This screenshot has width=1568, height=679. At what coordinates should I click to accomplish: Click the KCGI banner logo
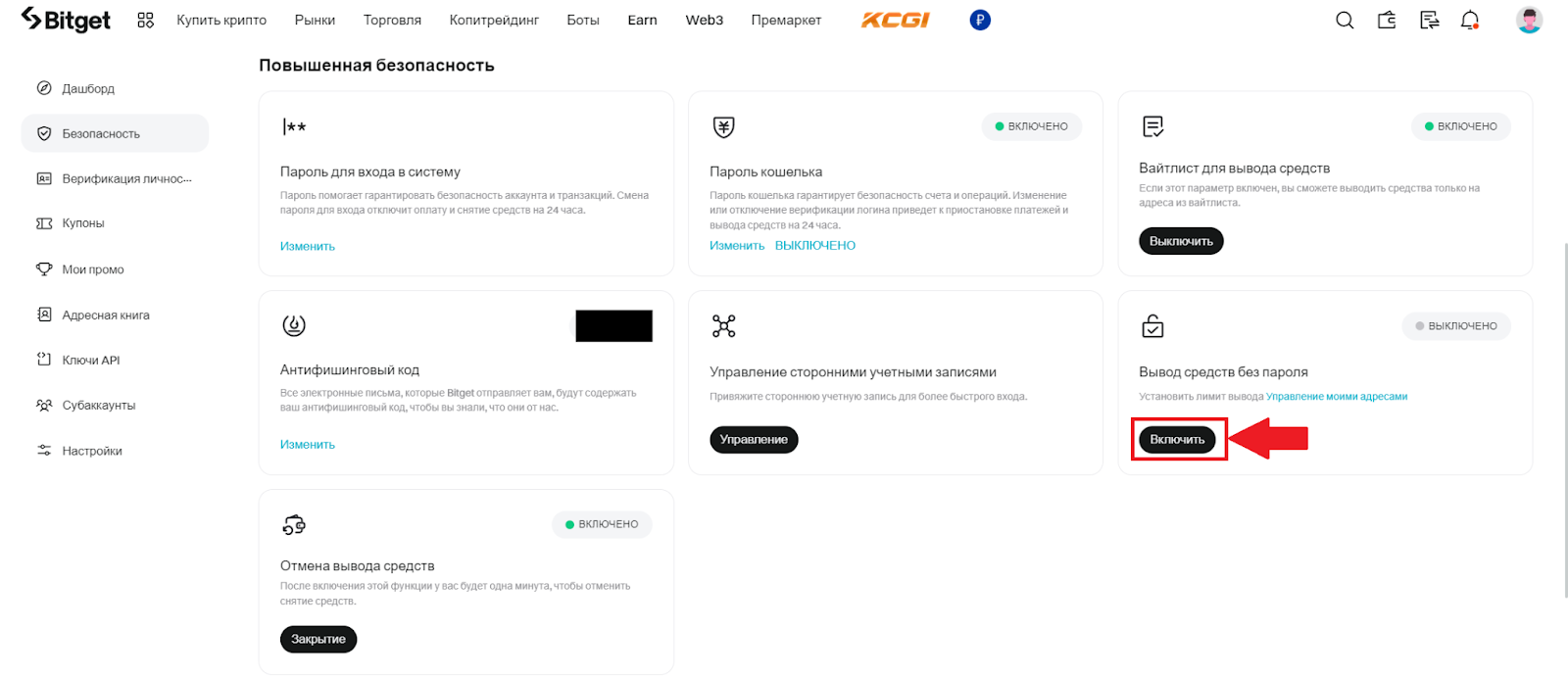895,20
